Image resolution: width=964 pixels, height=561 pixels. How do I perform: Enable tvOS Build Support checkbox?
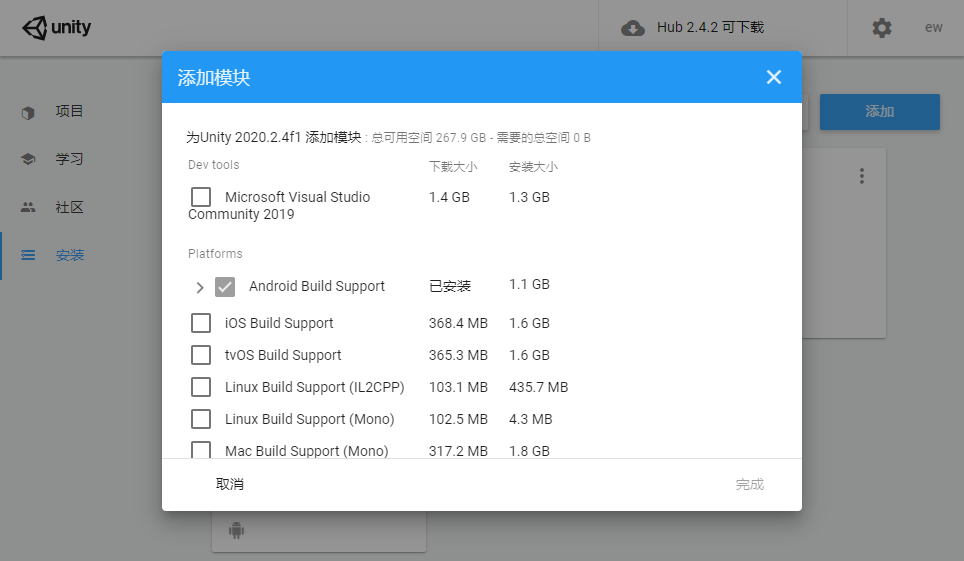(201, 355)
